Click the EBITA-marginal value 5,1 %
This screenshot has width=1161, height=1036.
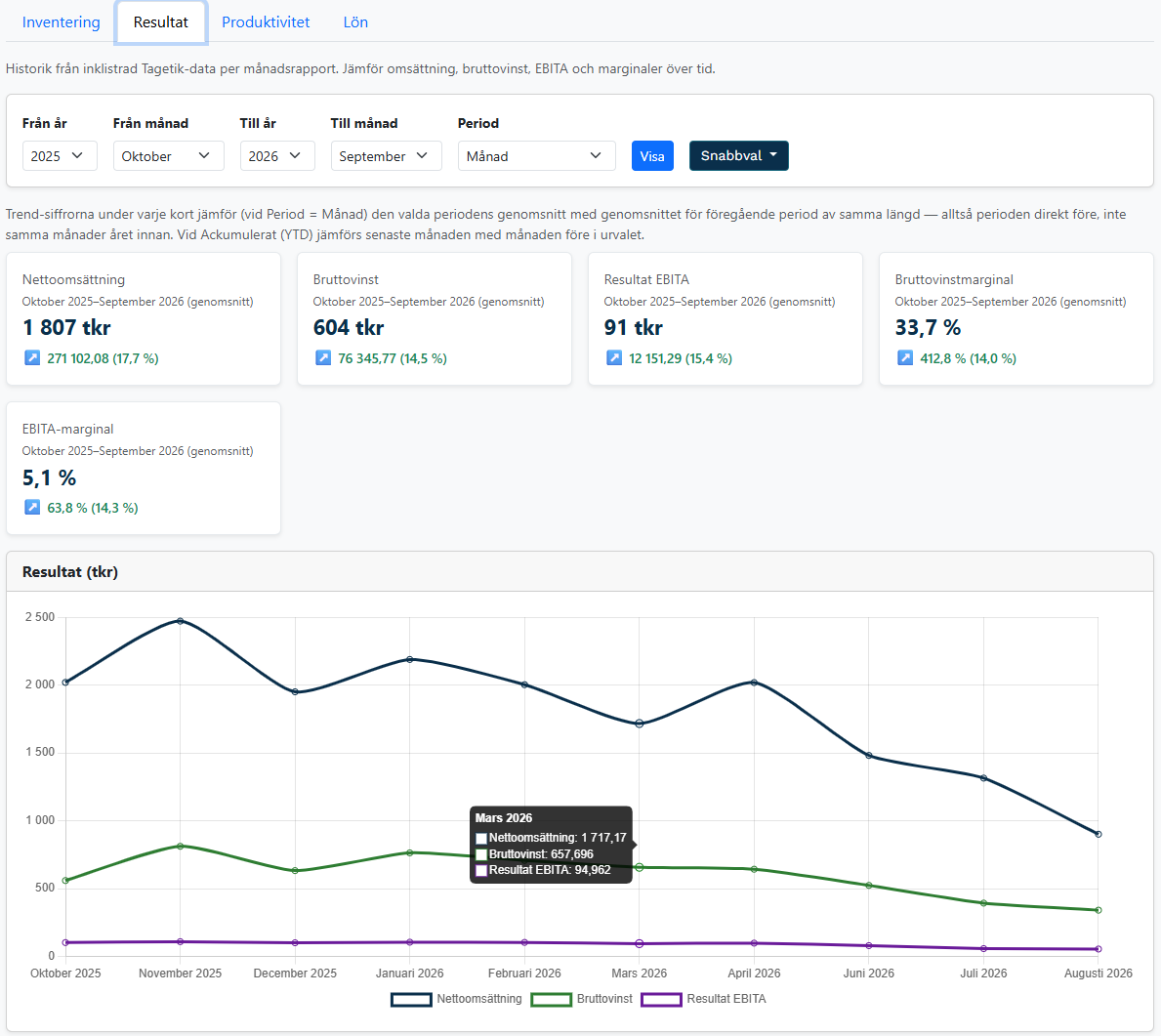coord(49,477)
